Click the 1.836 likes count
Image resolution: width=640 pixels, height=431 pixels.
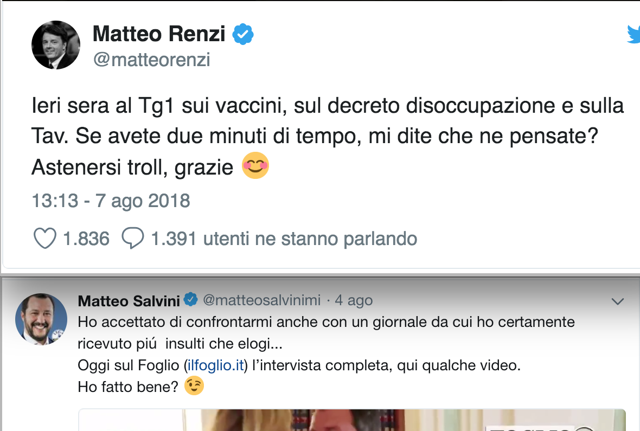point(85,239)
